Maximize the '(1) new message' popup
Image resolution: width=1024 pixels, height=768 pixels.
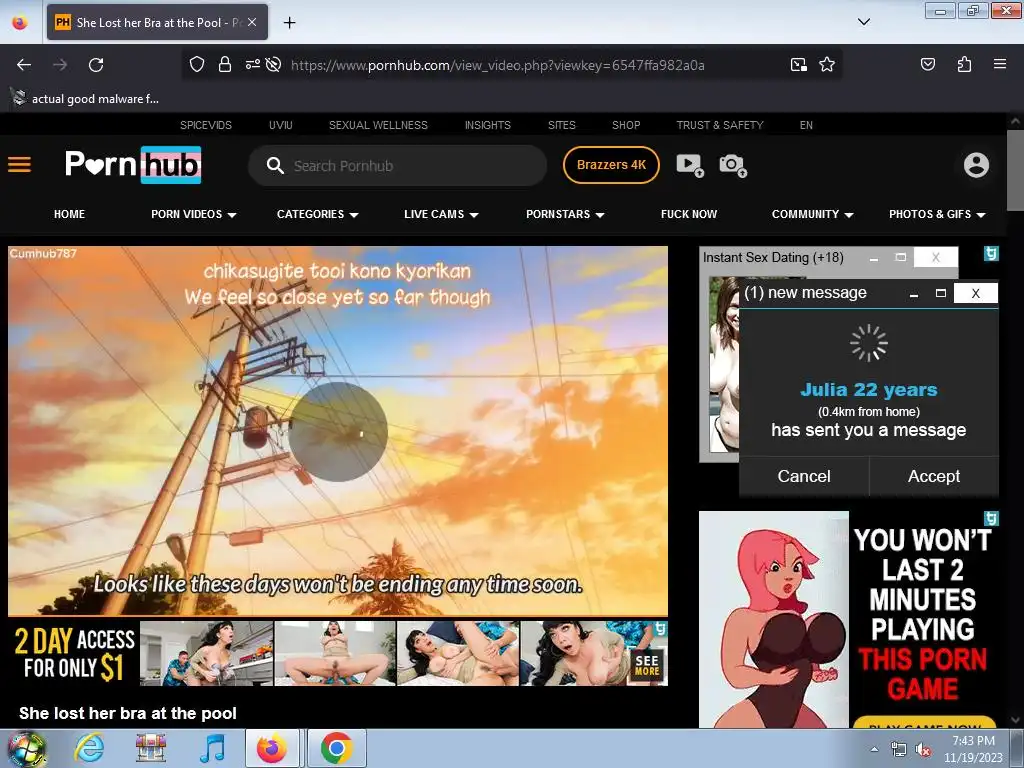pyautogui.click(x=940, y=293)
